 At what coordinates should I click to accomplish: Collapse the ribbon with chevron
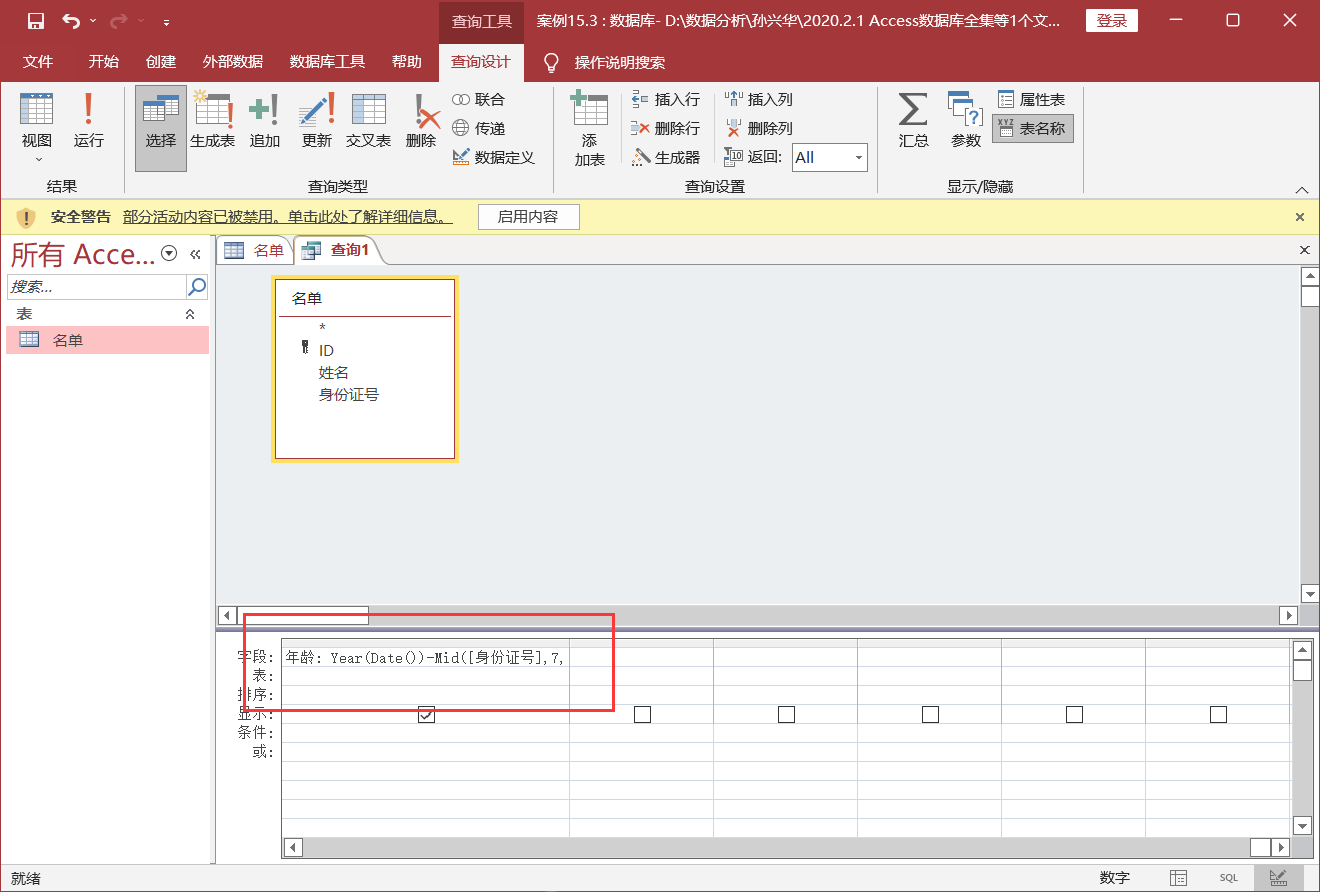tap(1301, 190)
